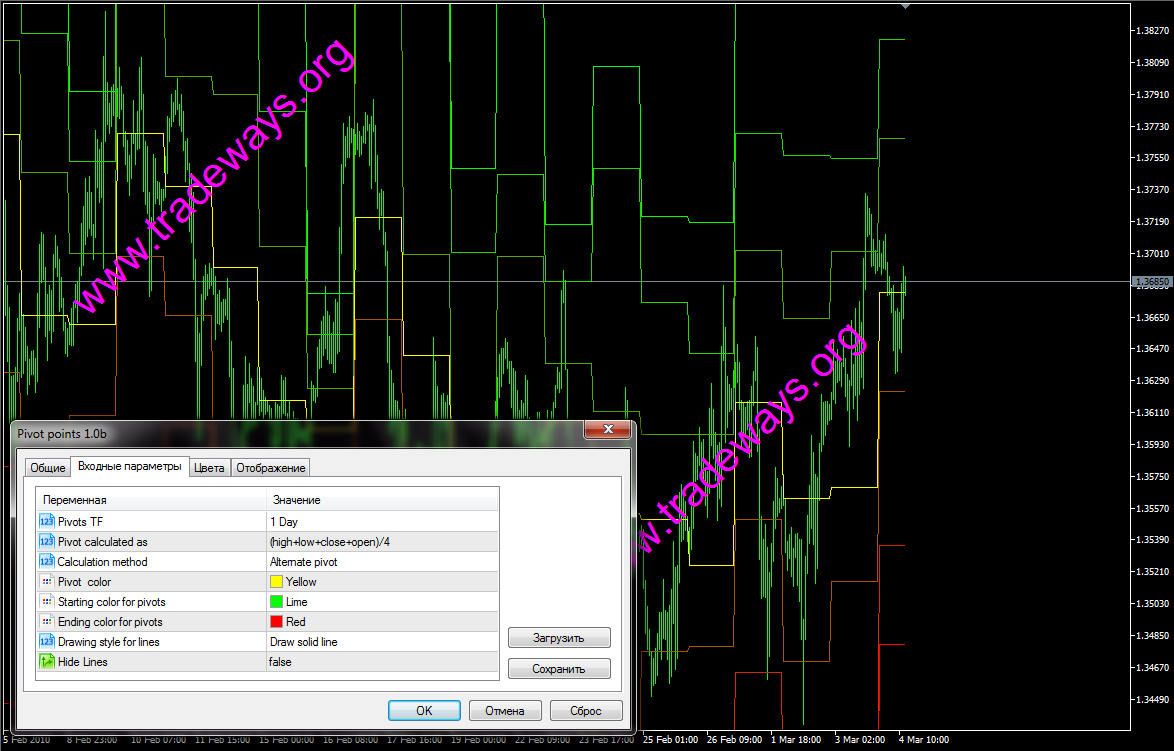Load settings with the Загрузить button
1174x751 pixels.
pyautogui.click(x=559, y=638)
